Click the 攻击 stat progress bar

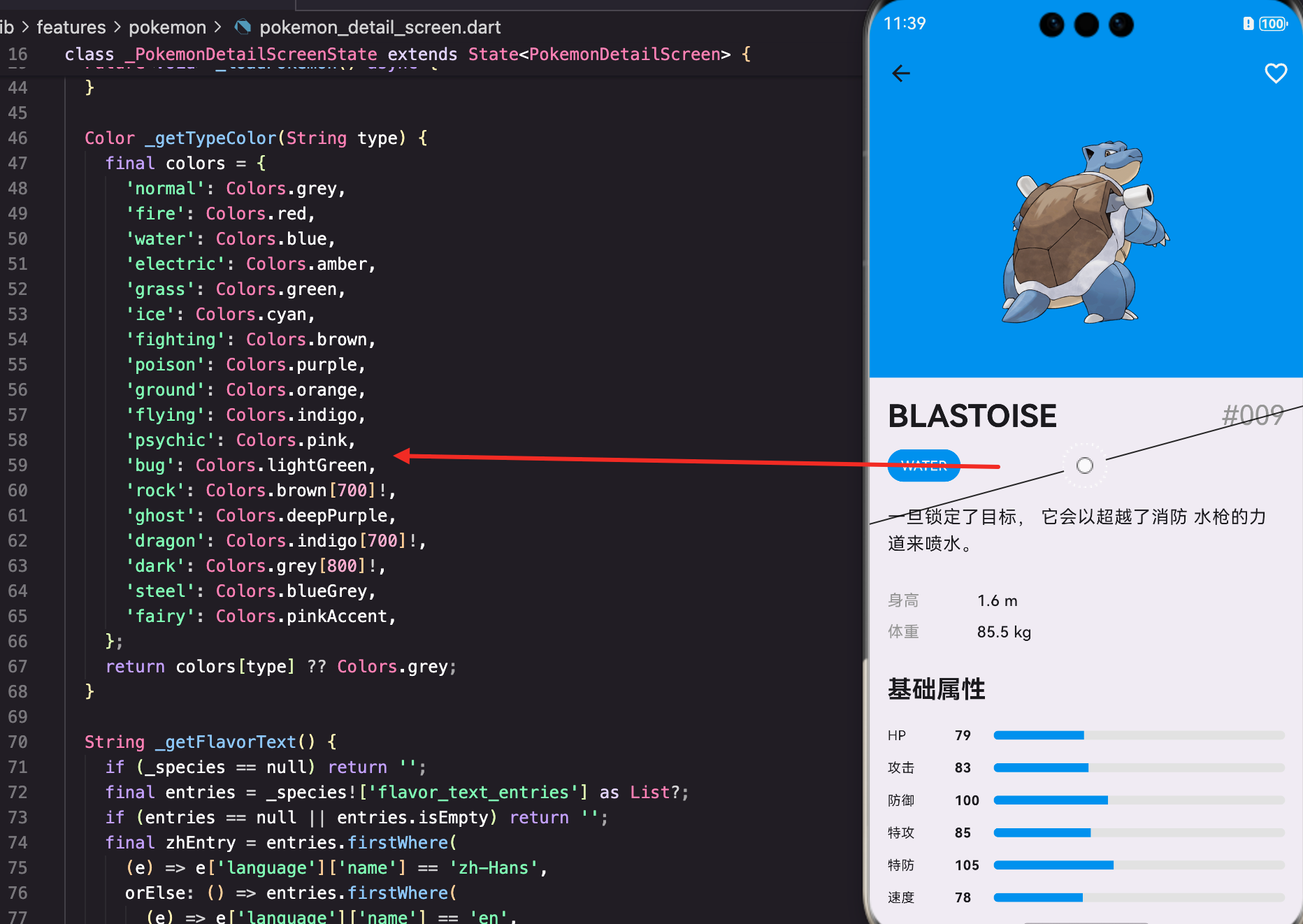tap(1139, 767)
